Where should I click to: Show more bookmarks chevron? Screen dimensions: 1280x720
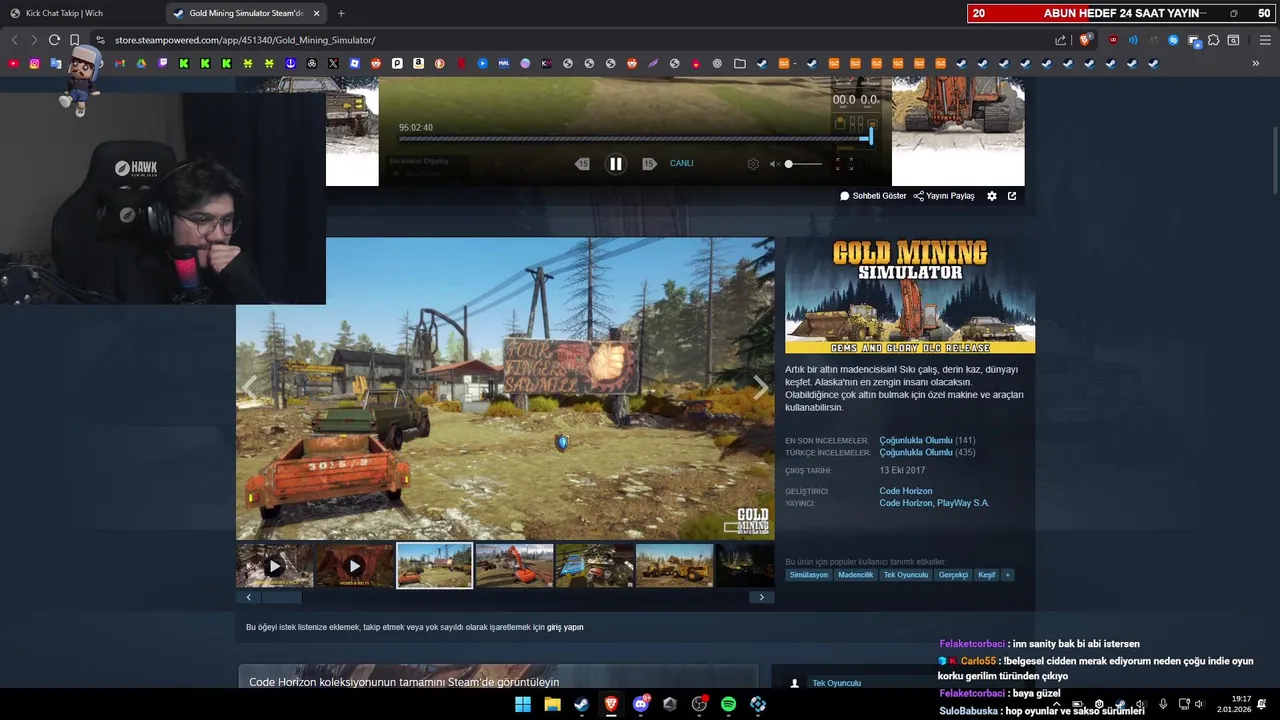click(1255, 63)
